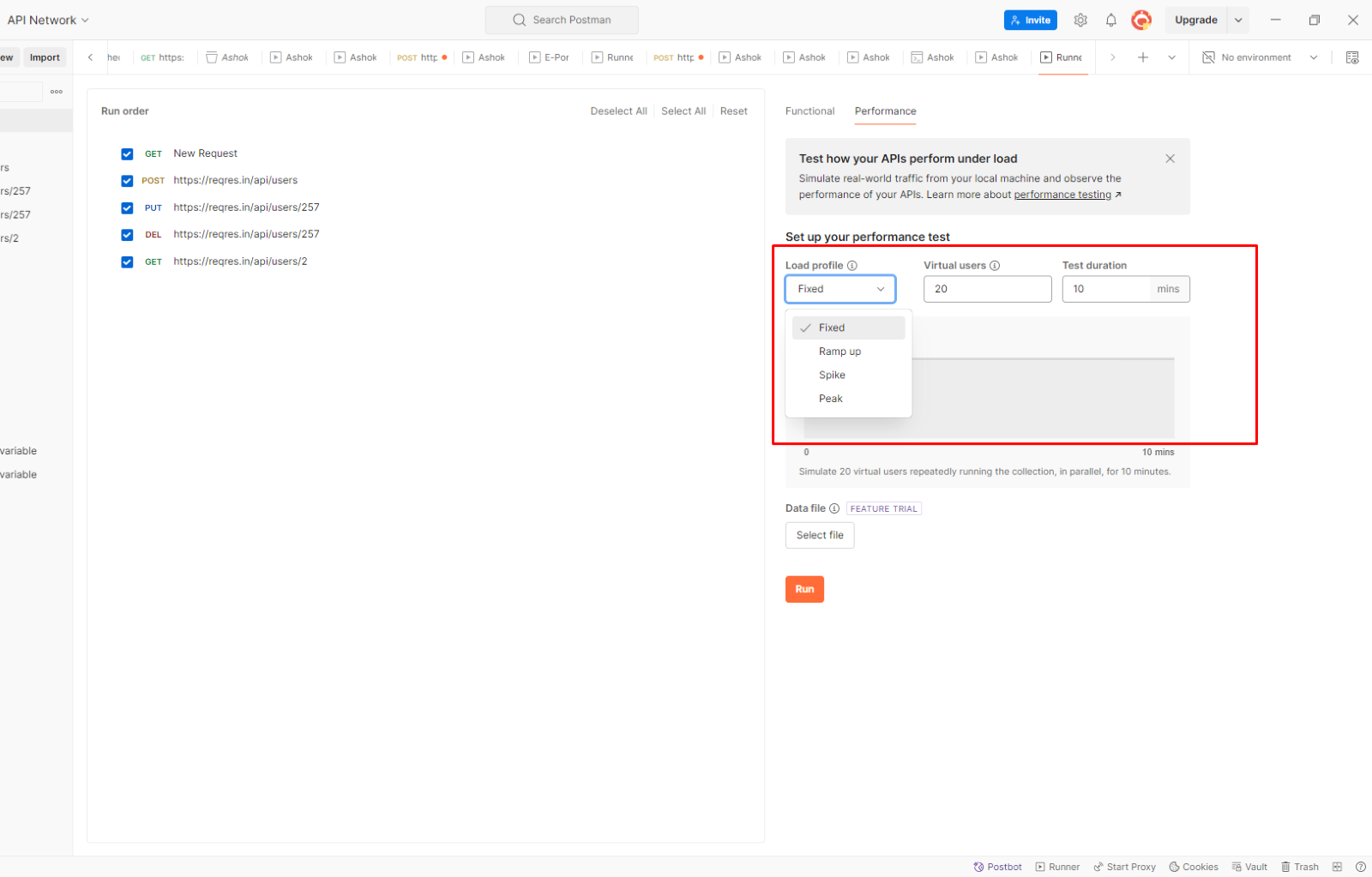Add a new tab with plus icon
1372x877 pixels.
pos(1142,57)
